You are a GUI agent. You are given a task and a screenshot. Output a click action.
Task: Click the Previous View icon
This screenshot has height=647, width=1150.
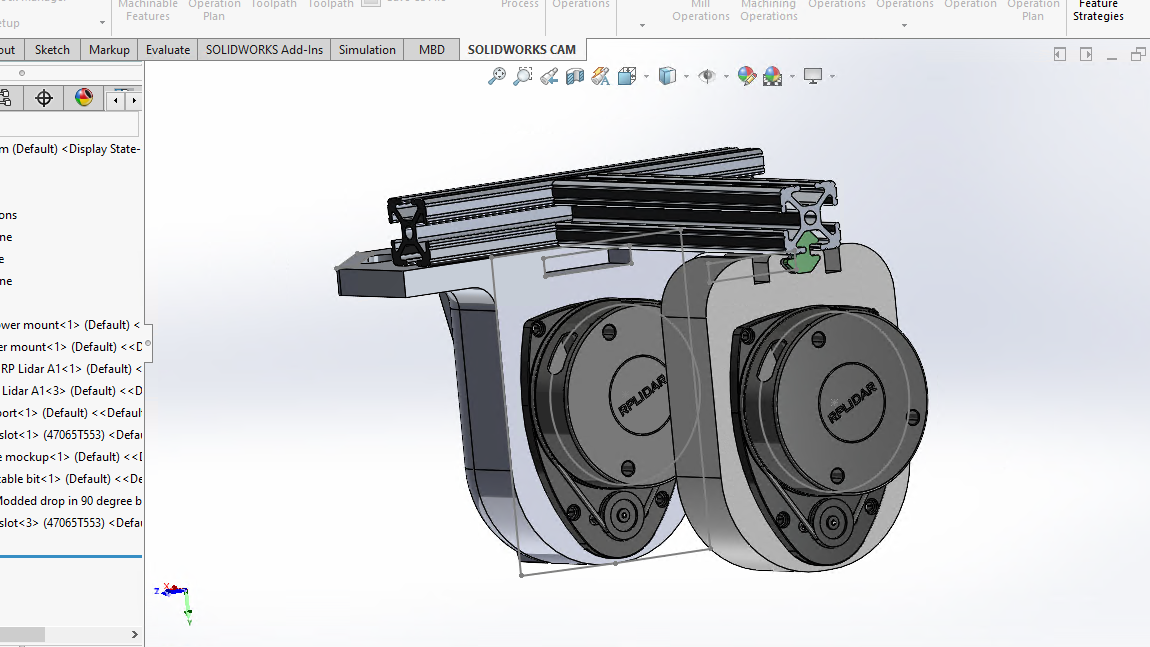tap(549, 76)
